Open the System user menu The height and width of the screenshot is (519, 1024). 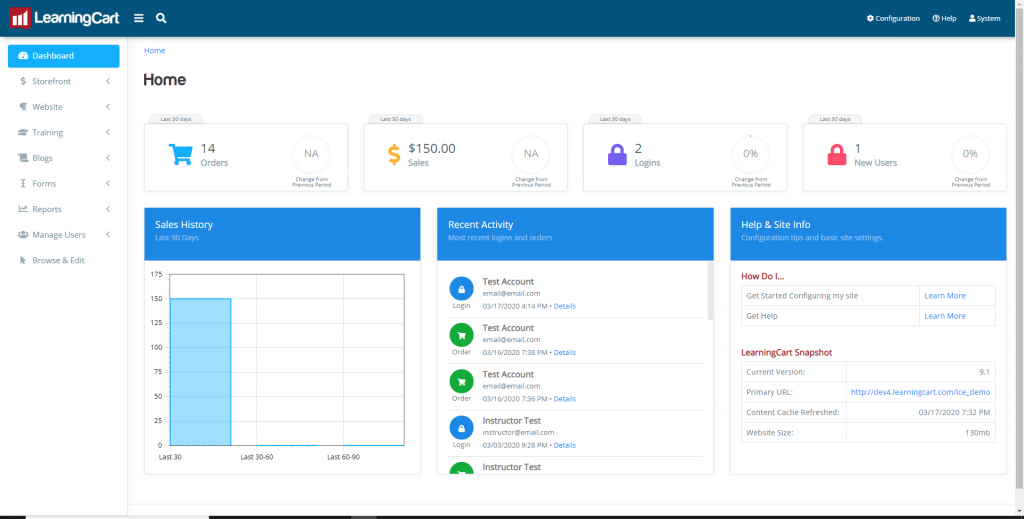click(x=984, y=18)
